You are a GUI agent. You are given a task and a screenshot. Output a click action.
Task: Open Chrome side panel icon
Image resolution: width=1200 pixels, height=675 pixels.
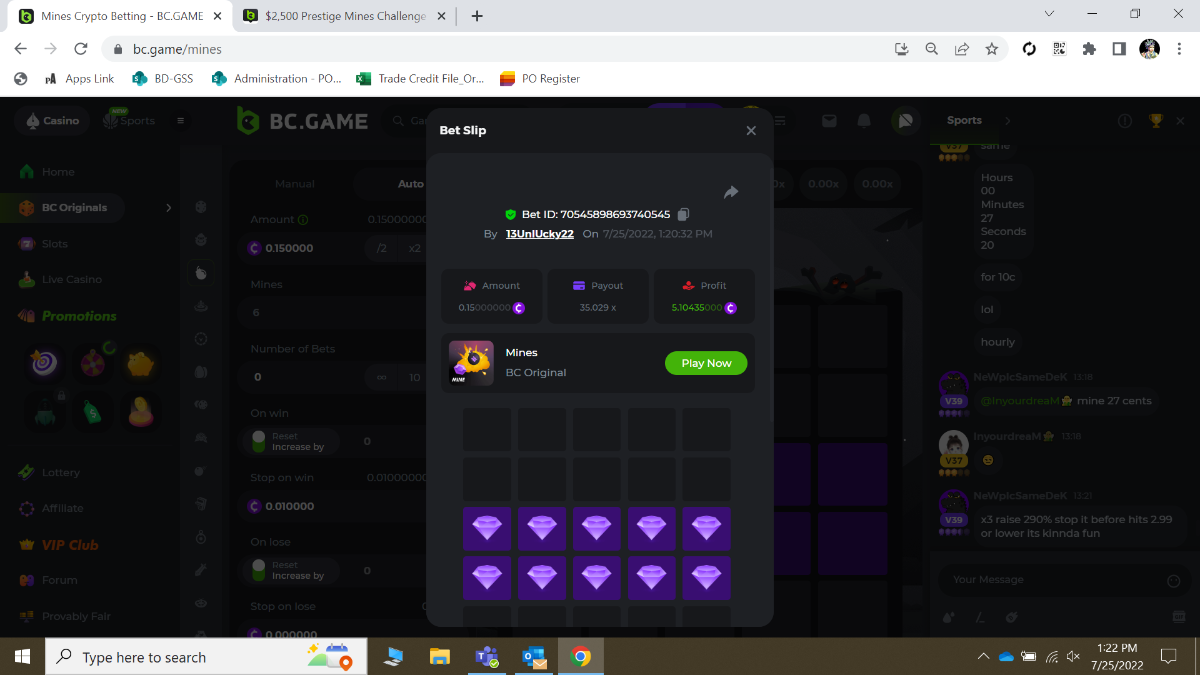coord(1119,49)
